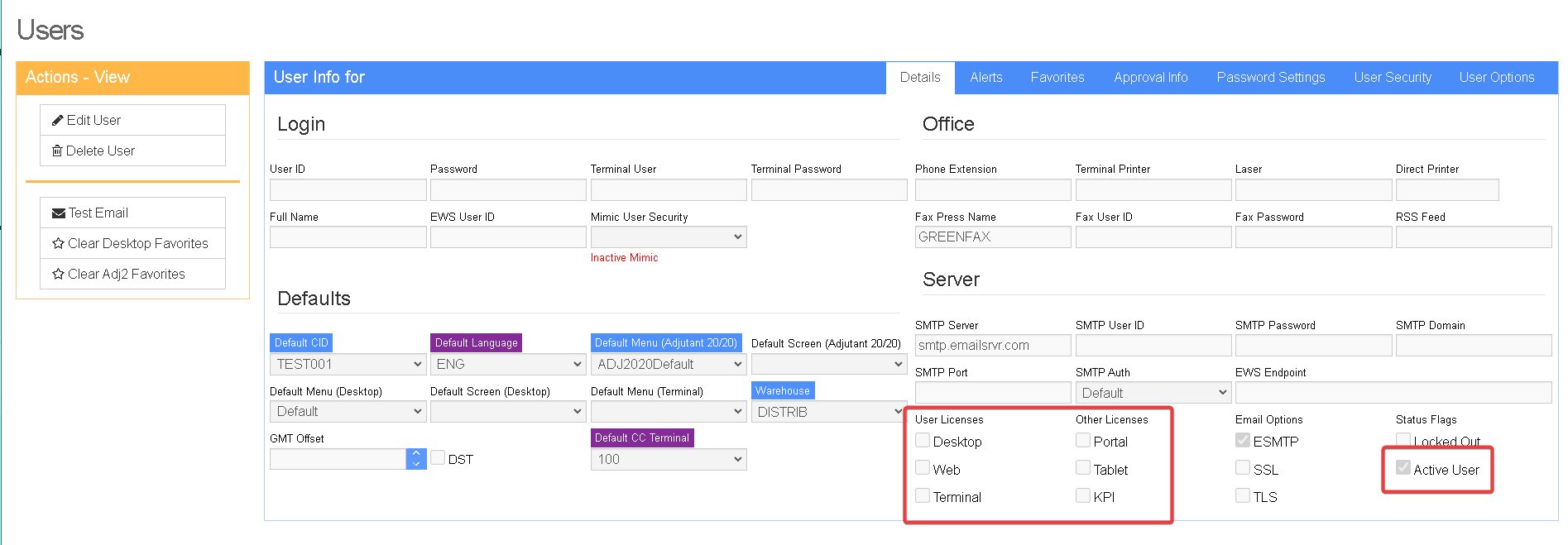The width and height of the screenshot is (1568, 545).
Task: Enable the Desktop user license checkbox
Action: coord(923,441)
